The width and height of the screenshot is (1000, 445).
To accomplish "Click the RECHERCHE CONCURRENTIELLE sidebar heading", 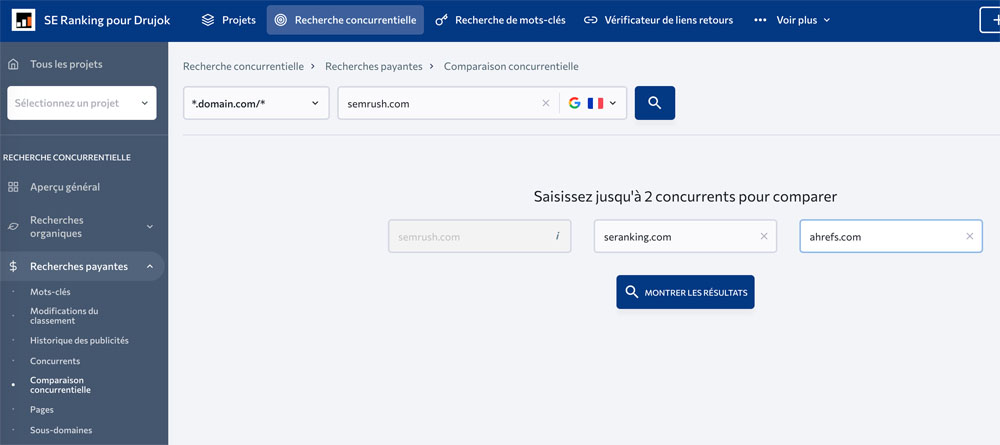I will (67, 157).
